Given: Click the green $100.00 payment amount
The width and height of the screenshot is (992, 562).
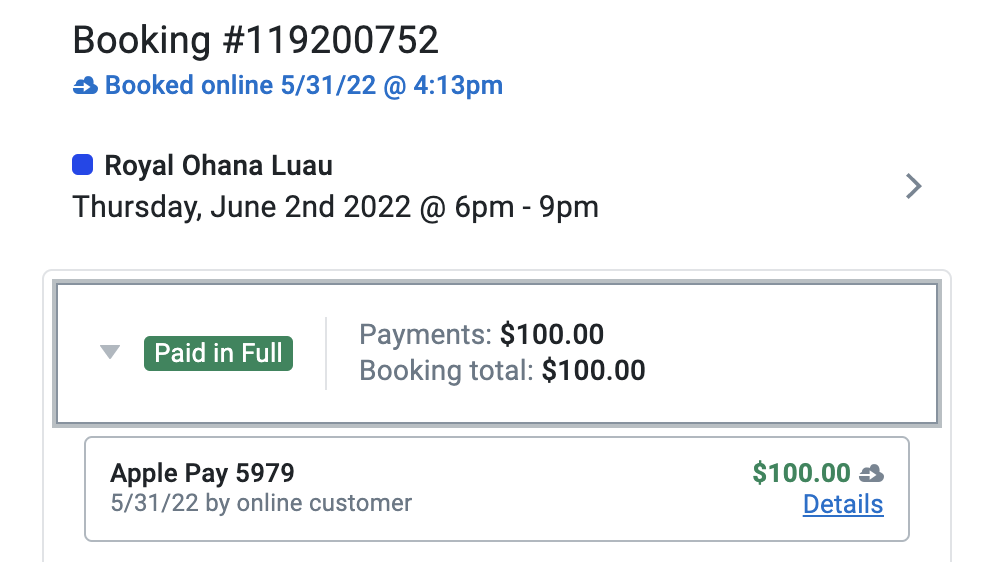Looking at the screenshot, I should tap(801, 473).
